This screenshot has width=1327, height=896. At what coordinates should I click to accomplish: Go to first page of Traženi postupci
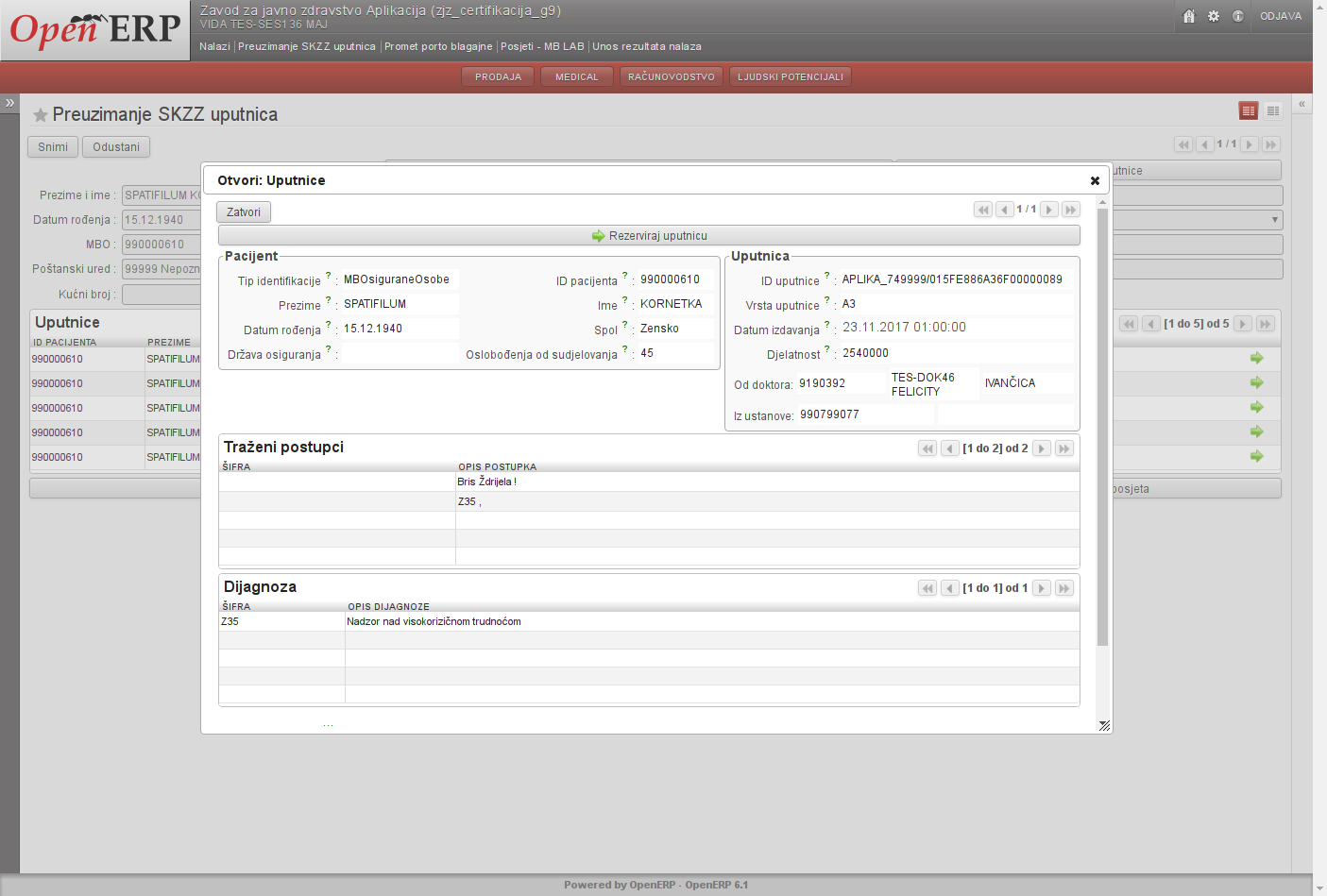pos(927,448)
